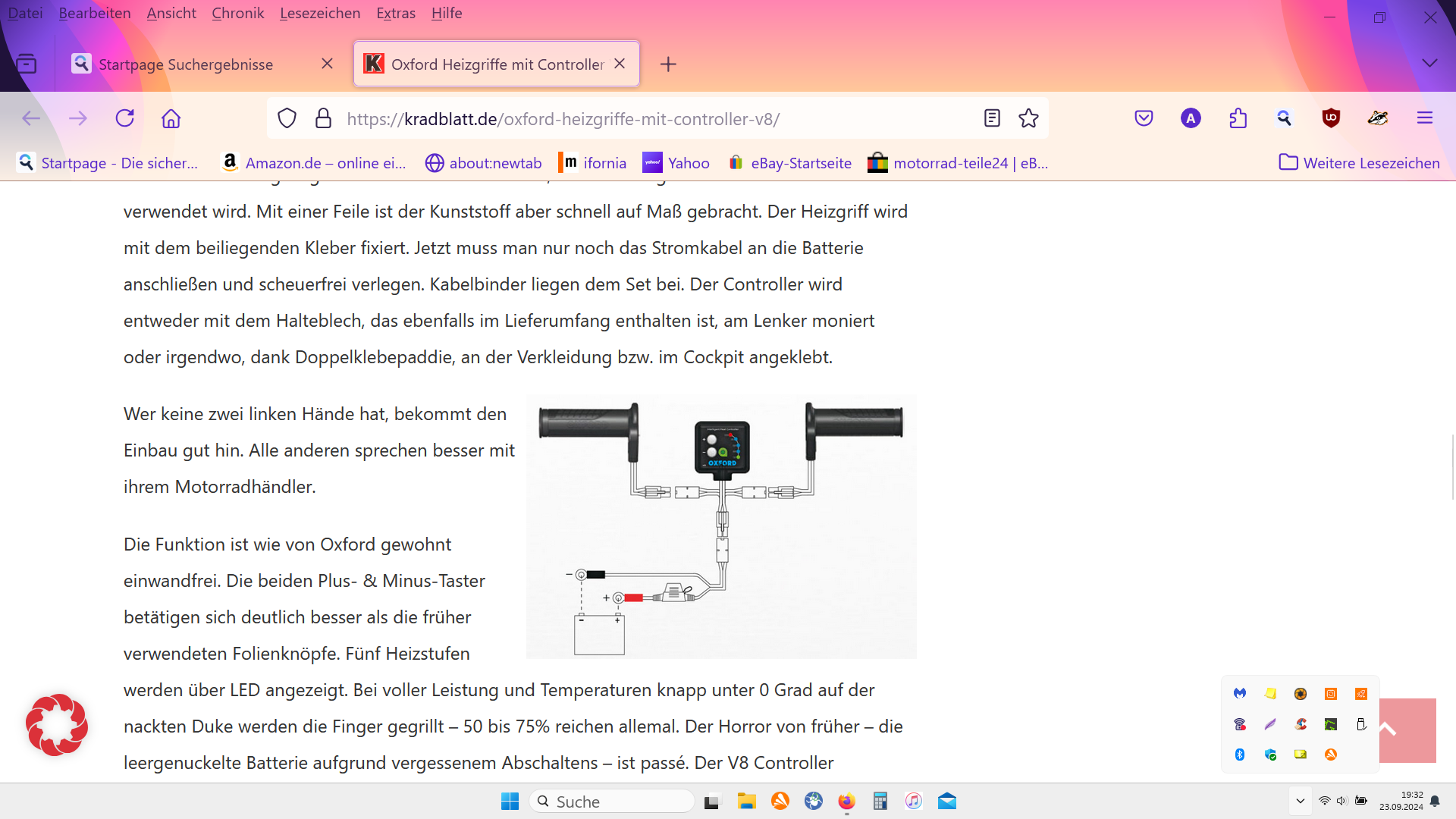Image resolution: width=1456 pixels, height=819 pixels.
Task: Open CCleaner from the tray popup
Action: [x=1301, y=724]
